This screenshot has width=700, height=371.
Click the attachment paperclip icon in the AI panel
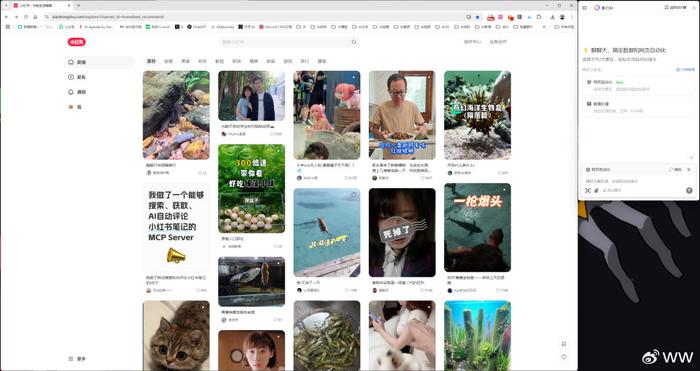pyautogui.click(x=596, y=191)
